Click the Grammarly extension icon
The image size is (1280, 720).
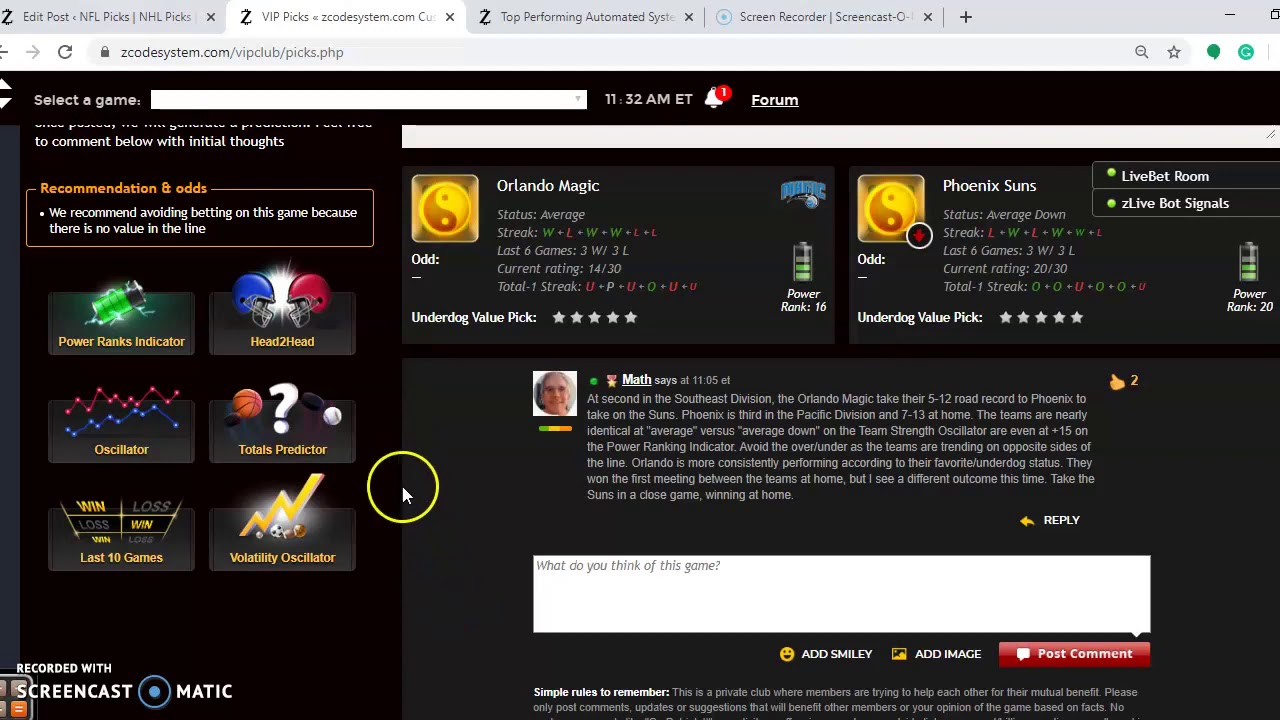(x=1246, y=52)
